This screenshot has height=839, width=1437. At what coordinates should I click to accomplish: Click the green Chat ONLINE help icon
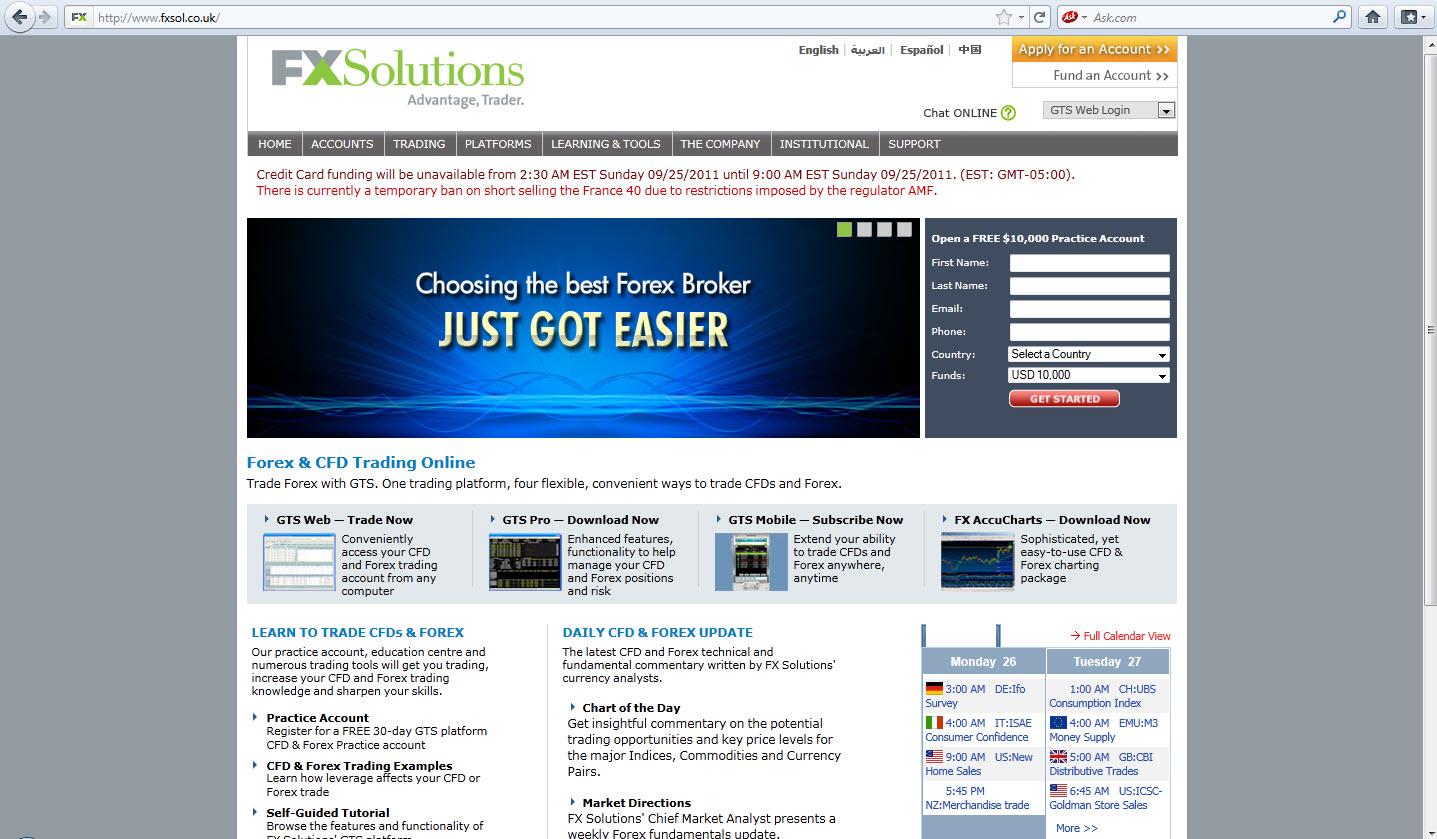1008,113
